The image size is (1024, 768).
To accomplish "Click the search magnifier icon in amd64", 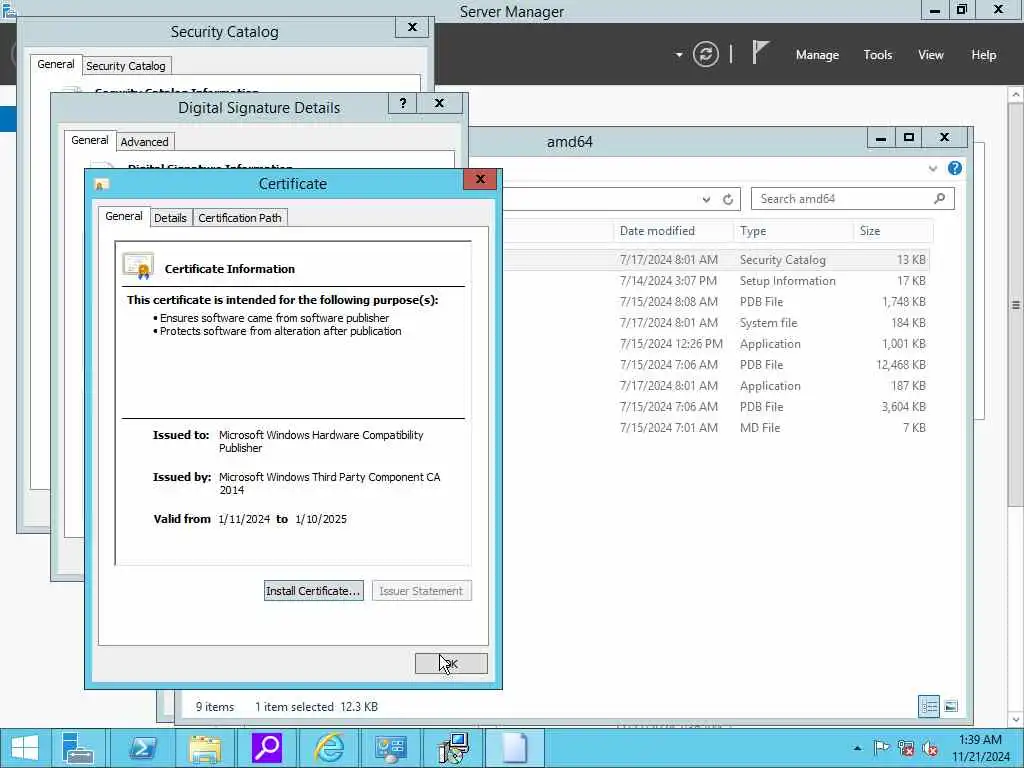I will pyautogui.click(x=940, y=199).
